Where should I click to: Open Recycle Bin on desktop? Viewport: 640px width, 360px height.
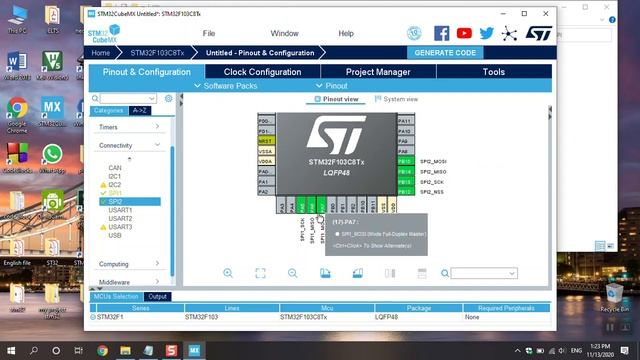(x=614, y=298)
